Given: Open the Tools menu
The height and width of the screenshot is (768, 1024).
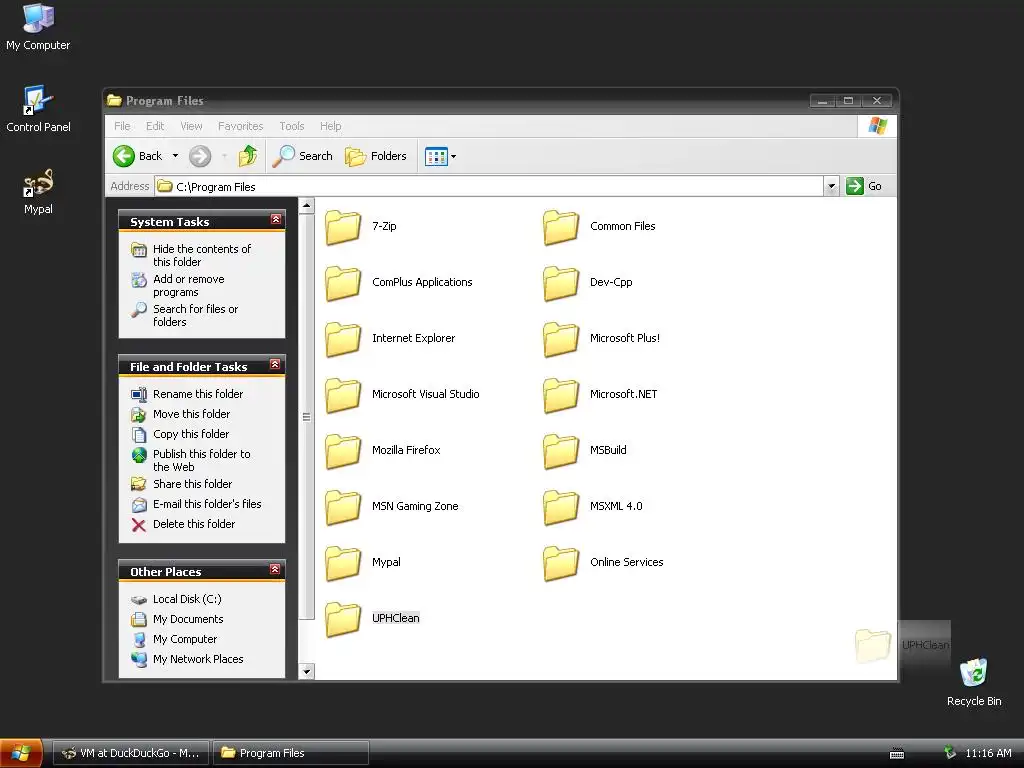Looking at the screenshot, I should tap(292, 126).
